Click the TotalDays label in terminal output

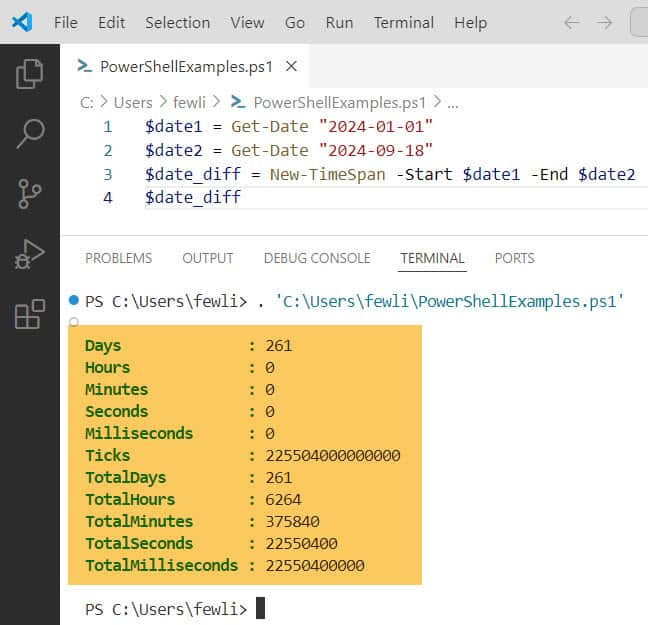click(126, 477)
